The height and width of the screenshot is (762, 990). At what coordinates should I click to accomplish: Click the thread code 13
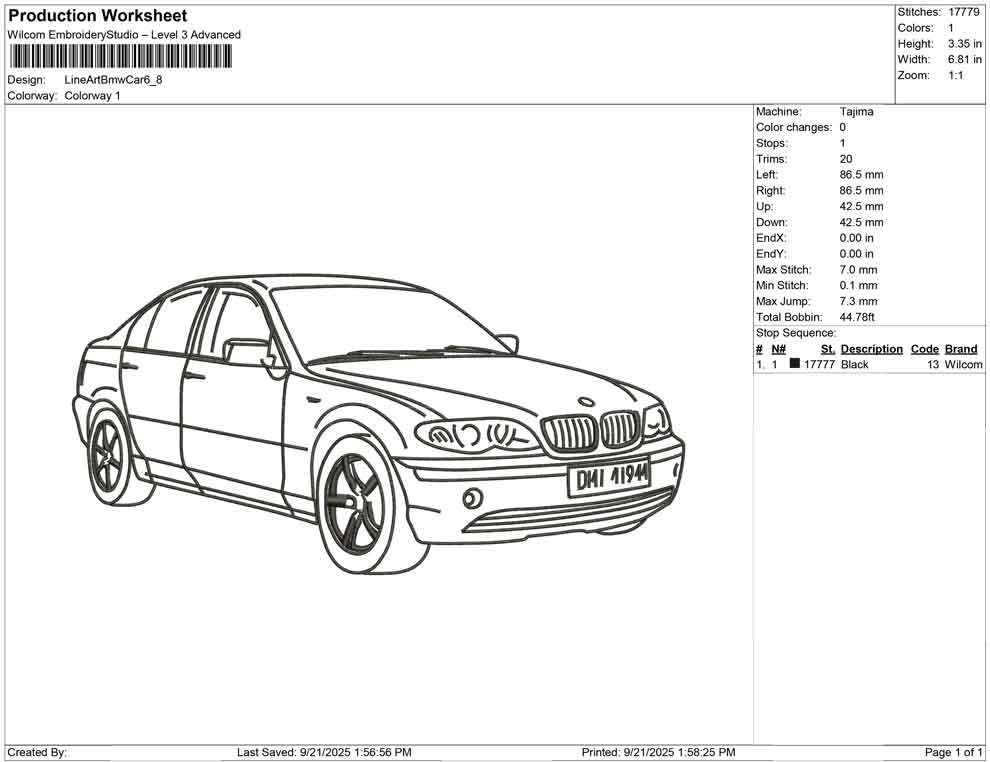click(x=933, y=364)
